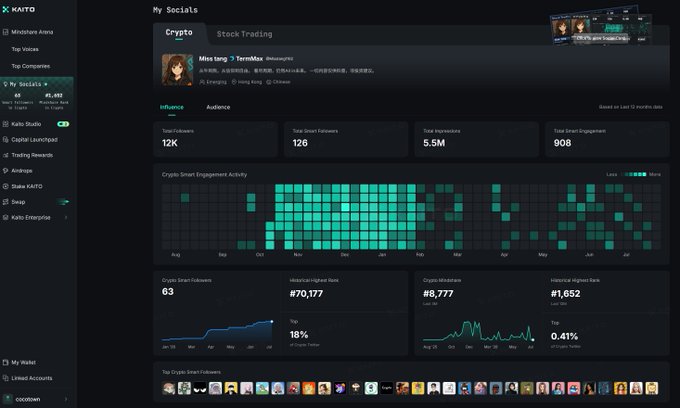Screen dimensions: 680x408
Task: Expand the Kaito Enterprise chevron
Action: pos(66,218)
